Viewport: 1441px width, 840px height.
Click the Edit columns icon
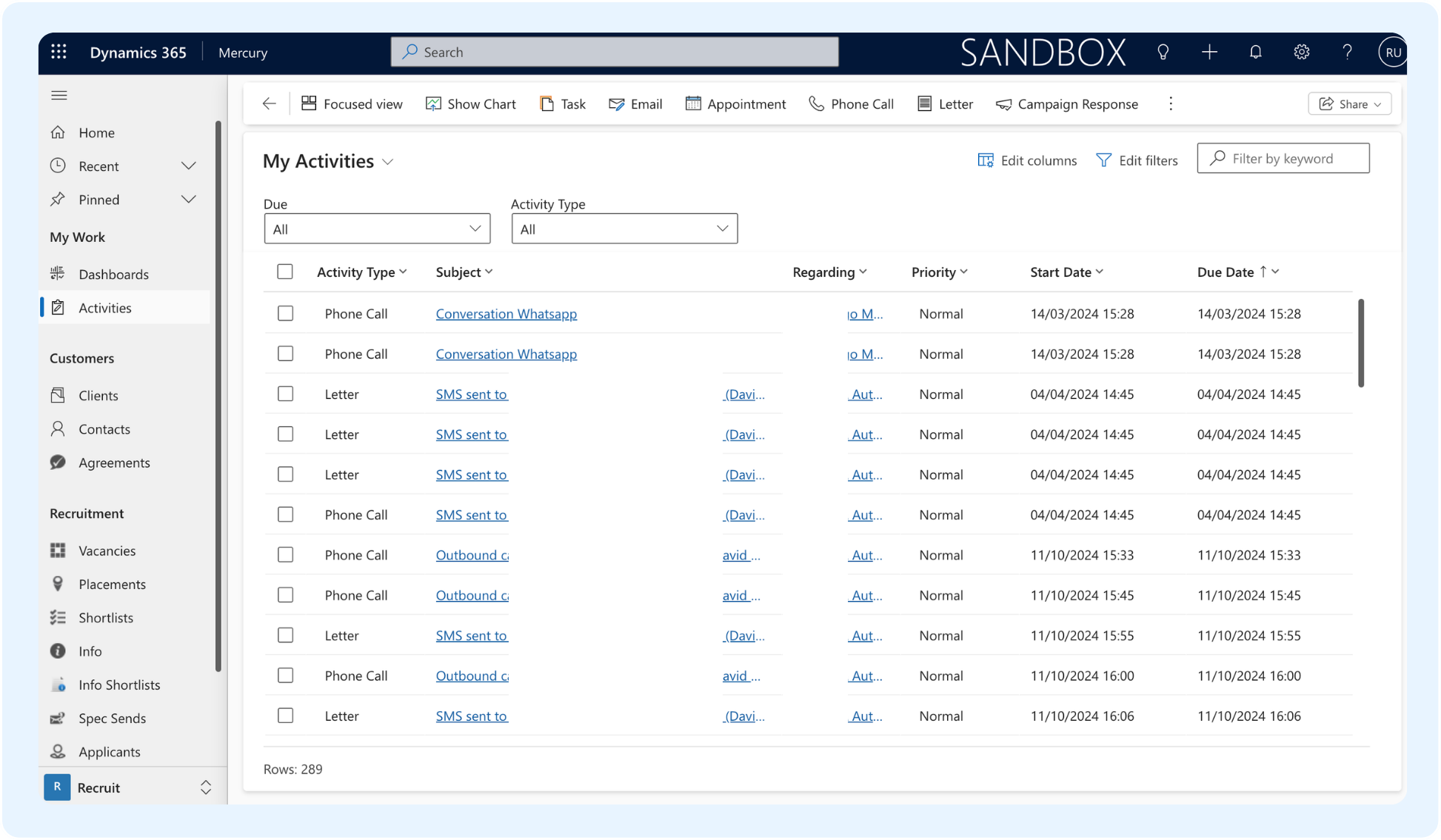click(x=986, y=161)
